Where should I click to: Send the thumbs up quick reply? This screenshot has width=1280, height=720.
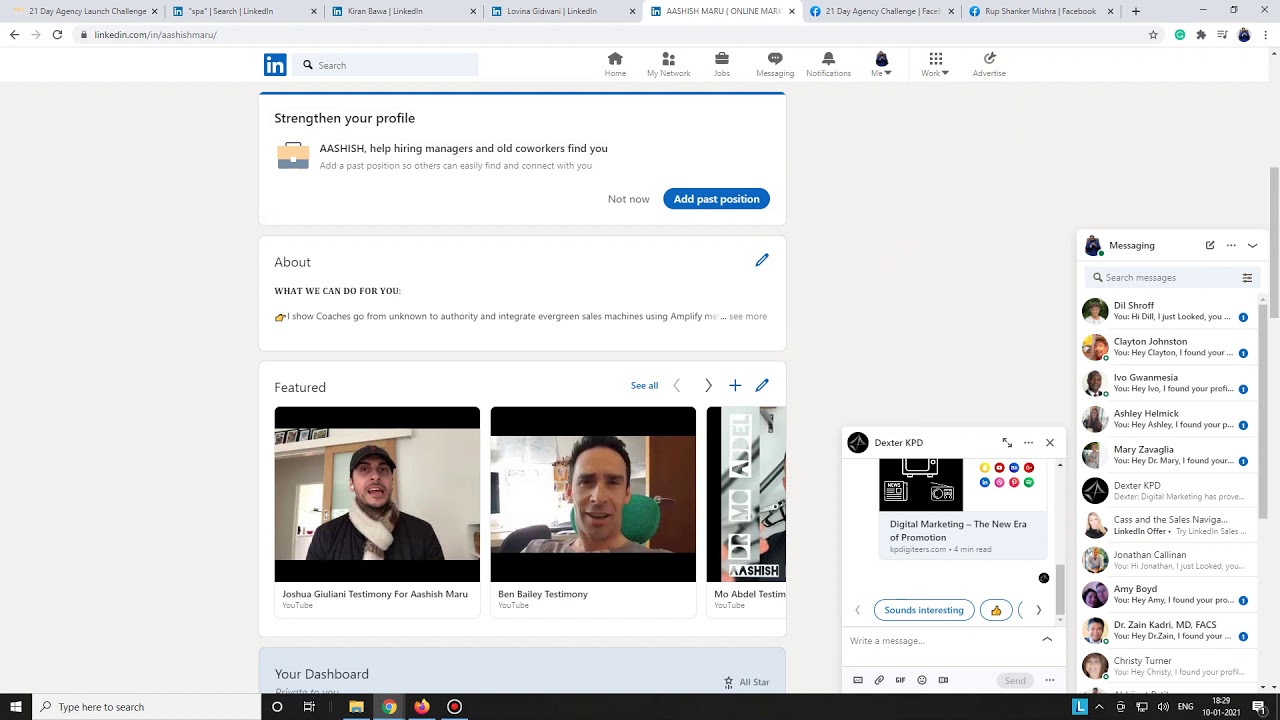coord(996,610)
